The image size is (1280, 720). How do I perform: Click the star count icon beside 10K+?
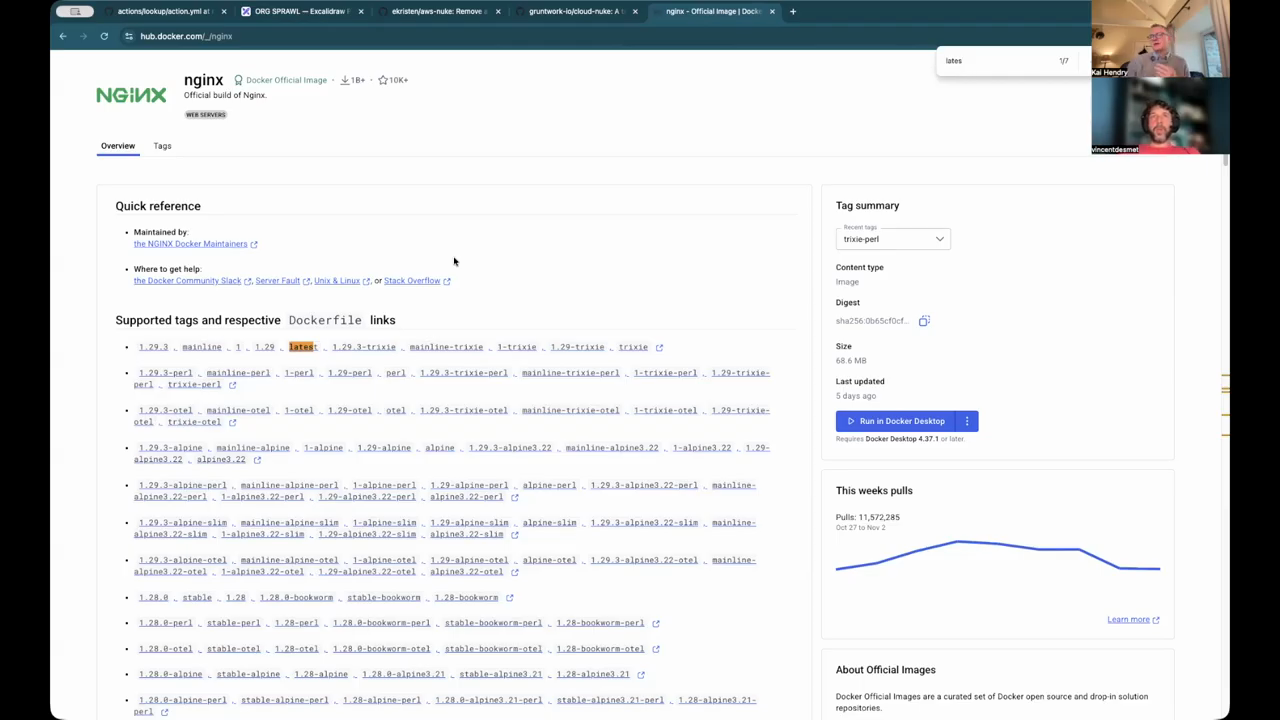tap(382, 80)
